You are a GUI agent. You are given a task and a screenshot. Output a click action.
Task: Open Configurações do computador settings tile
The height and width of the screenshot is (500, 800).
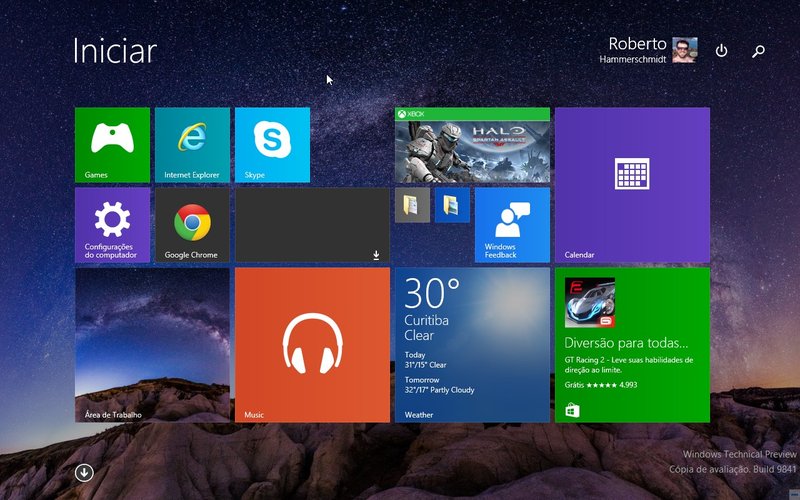click(112, 225)
